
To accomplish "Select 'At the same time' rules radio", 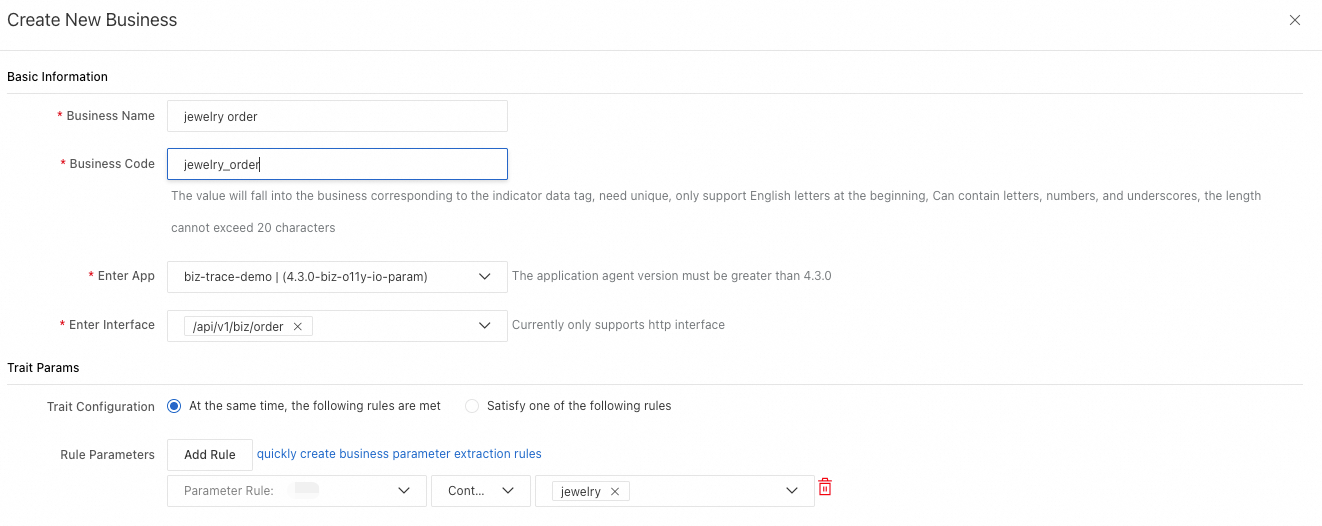I will 174,406.
